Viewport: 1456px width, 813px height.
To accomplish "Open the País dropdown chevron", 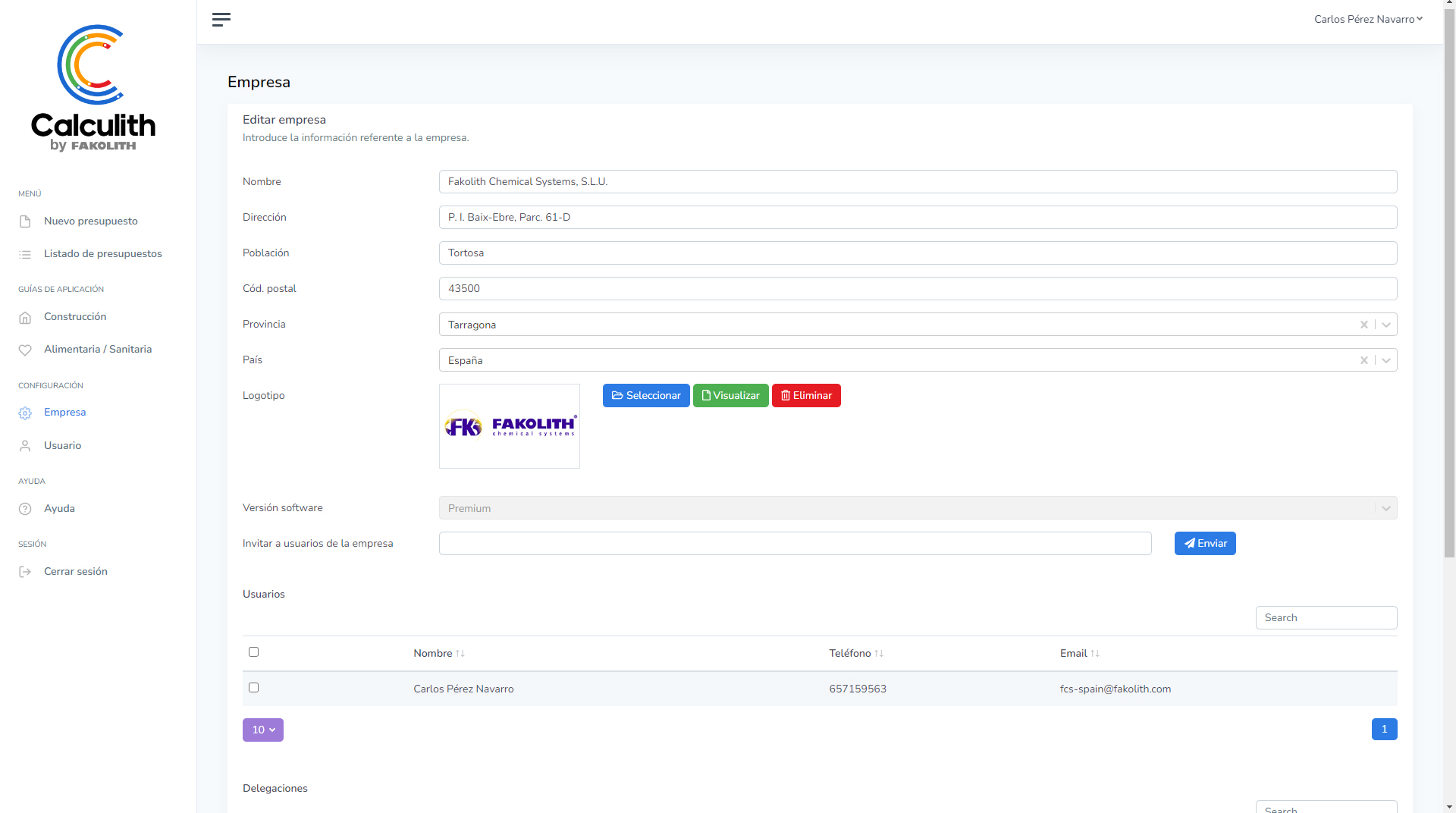I will coord(1385,360).
